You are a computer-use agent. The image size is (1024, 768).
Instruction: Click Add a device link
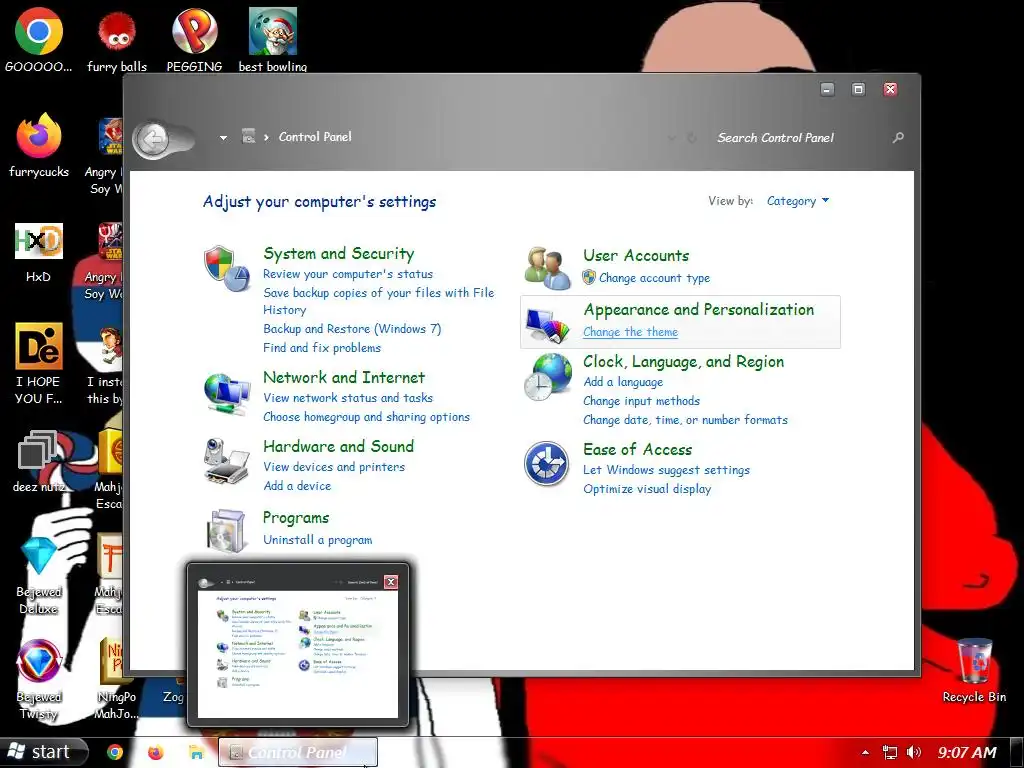[297, 486]
